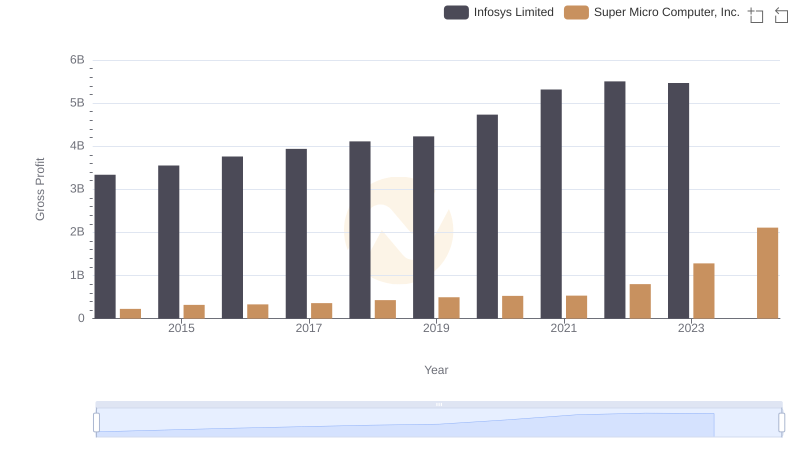Grab the left data zoom slider handle

96,423
